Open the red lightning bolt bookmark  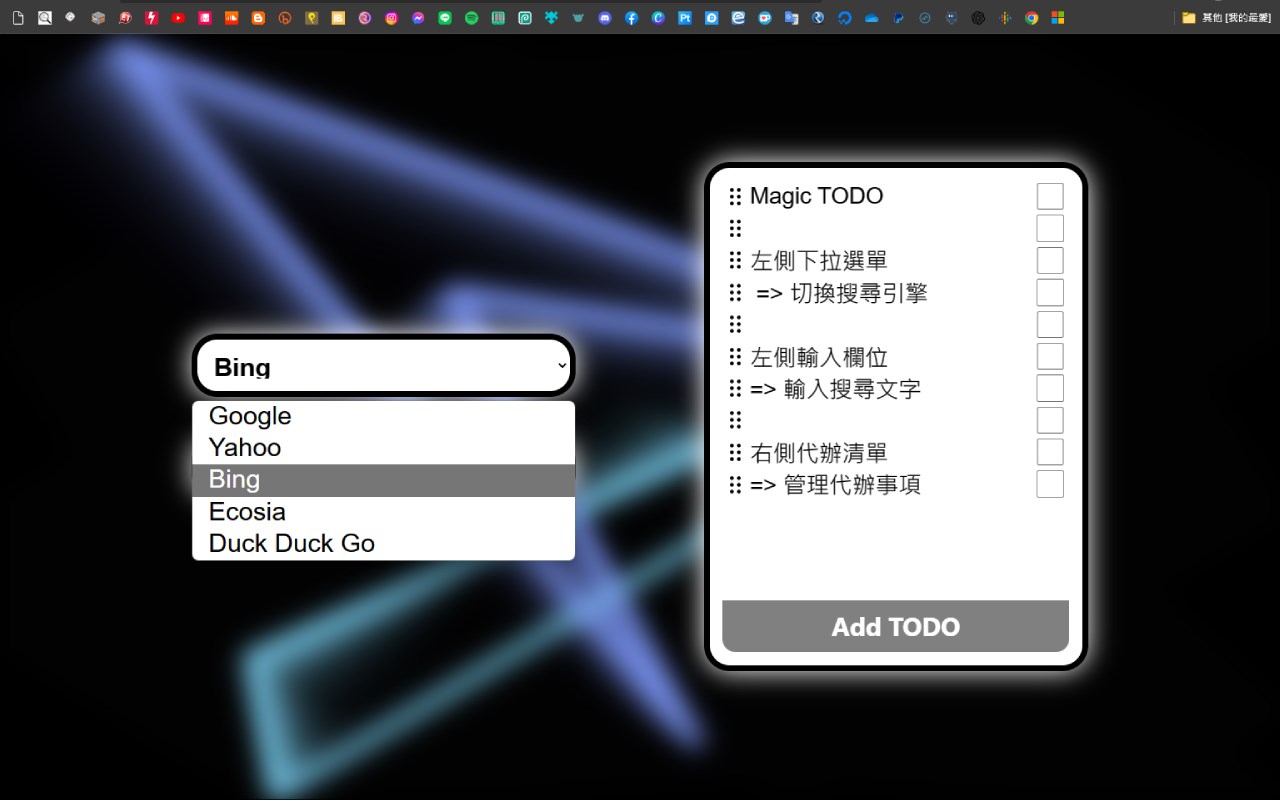point(151,18)
